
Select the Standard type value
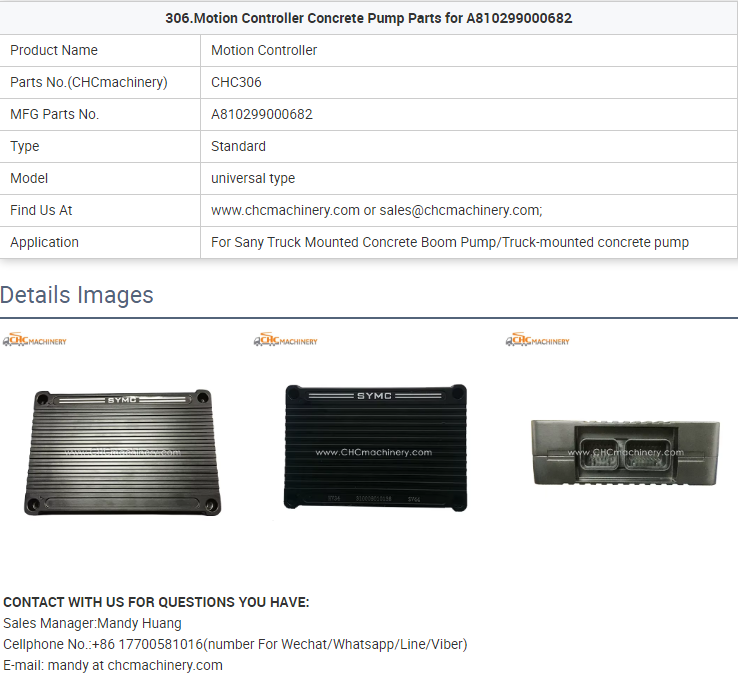point(238,146)
